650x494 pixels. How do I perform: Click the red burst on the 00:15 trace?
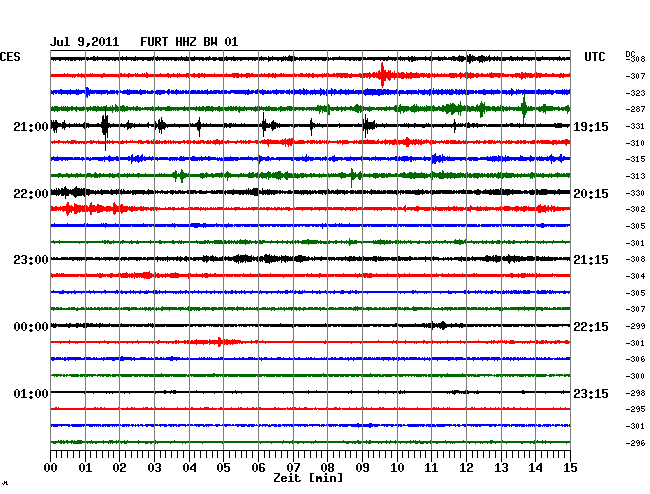[217, 342]
